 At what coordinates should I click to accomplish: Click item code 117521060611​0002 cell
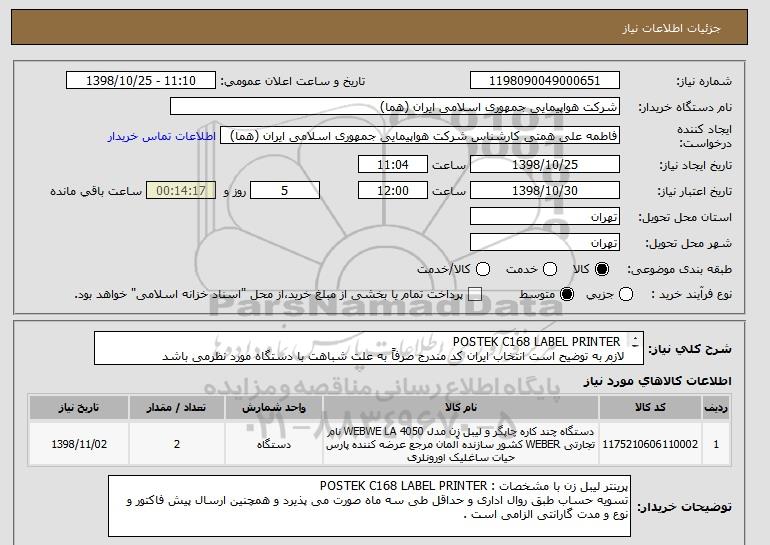(x=650, y=444)
